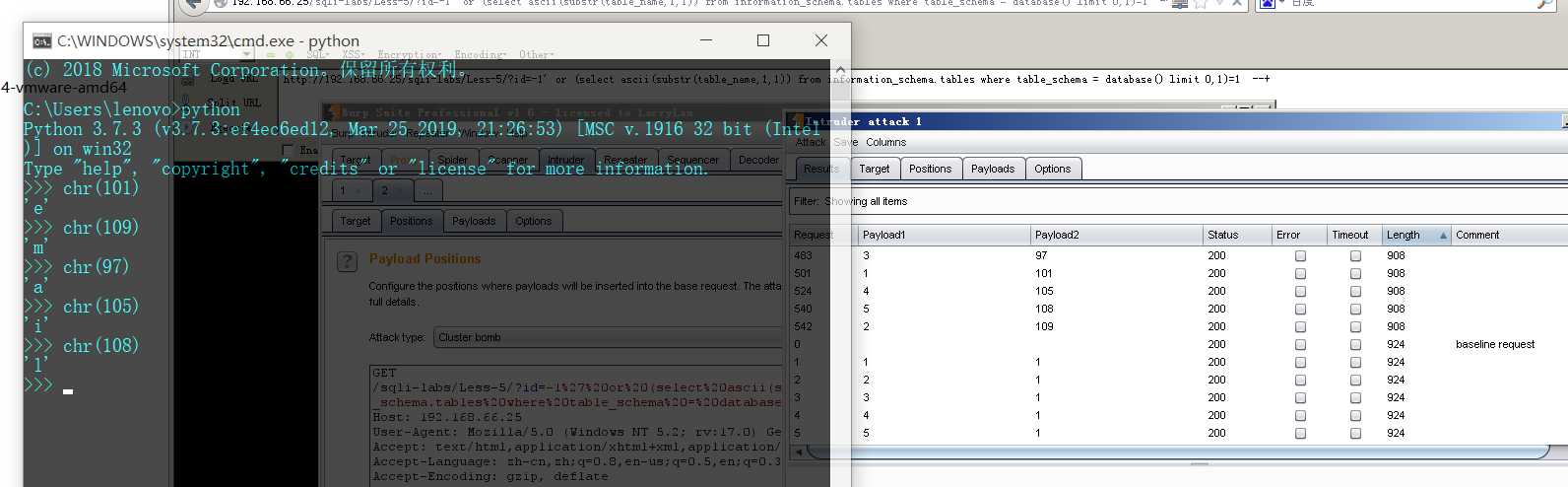Image resolution: width=1568 pixels, height=487 pixels.
Task: Click the chr(101) line in cmd
Action: point(82,188)
